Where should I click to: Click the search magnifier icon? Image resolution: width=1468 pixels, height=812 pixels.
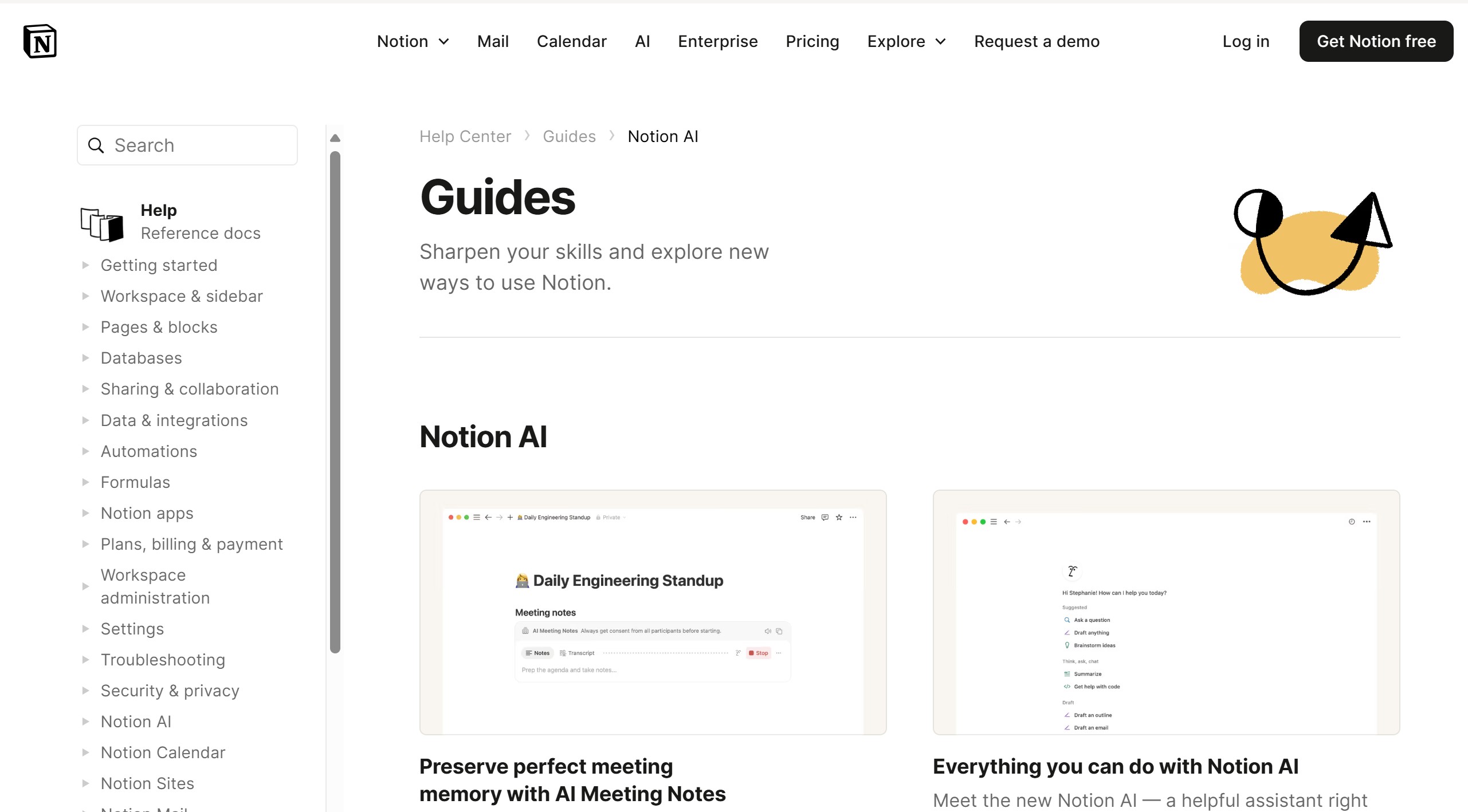(x=96, y=145)
